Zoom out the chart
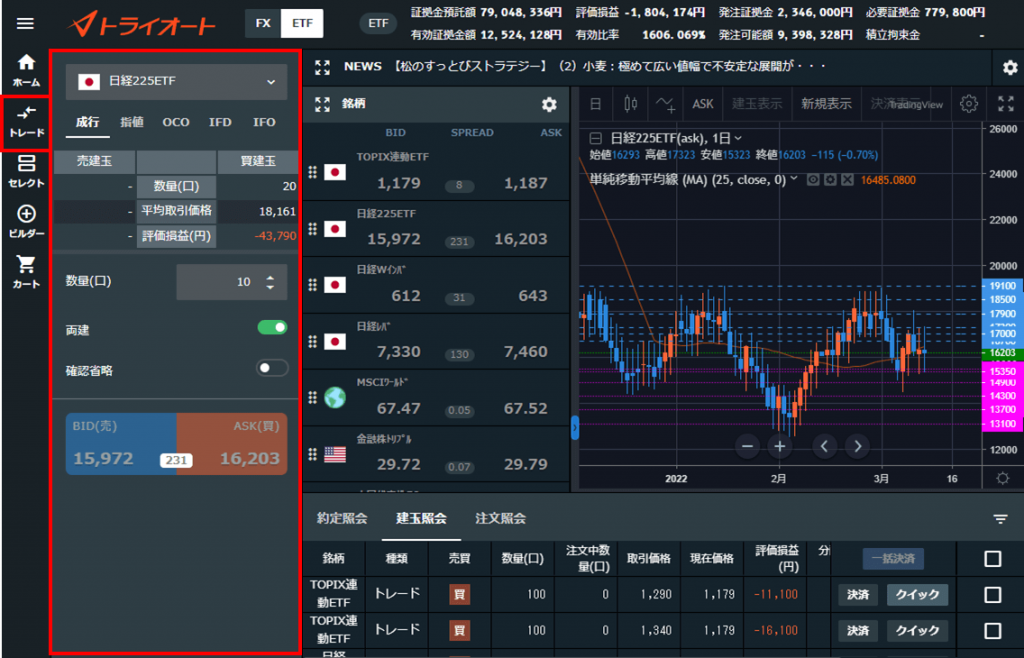1024x658 pixels. coord(748,446)
